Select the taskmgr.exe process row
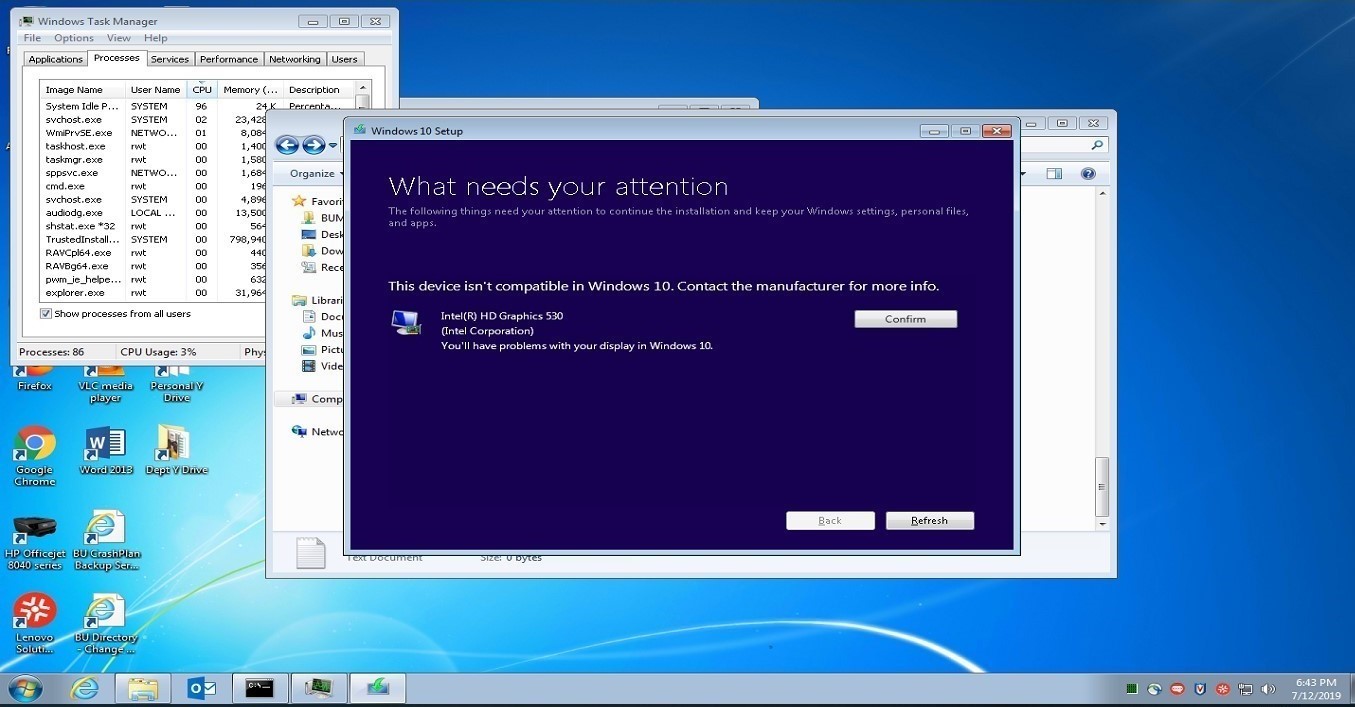Image resolution: width=1355 pixels, height=707 pixels. tap(198, 159)
